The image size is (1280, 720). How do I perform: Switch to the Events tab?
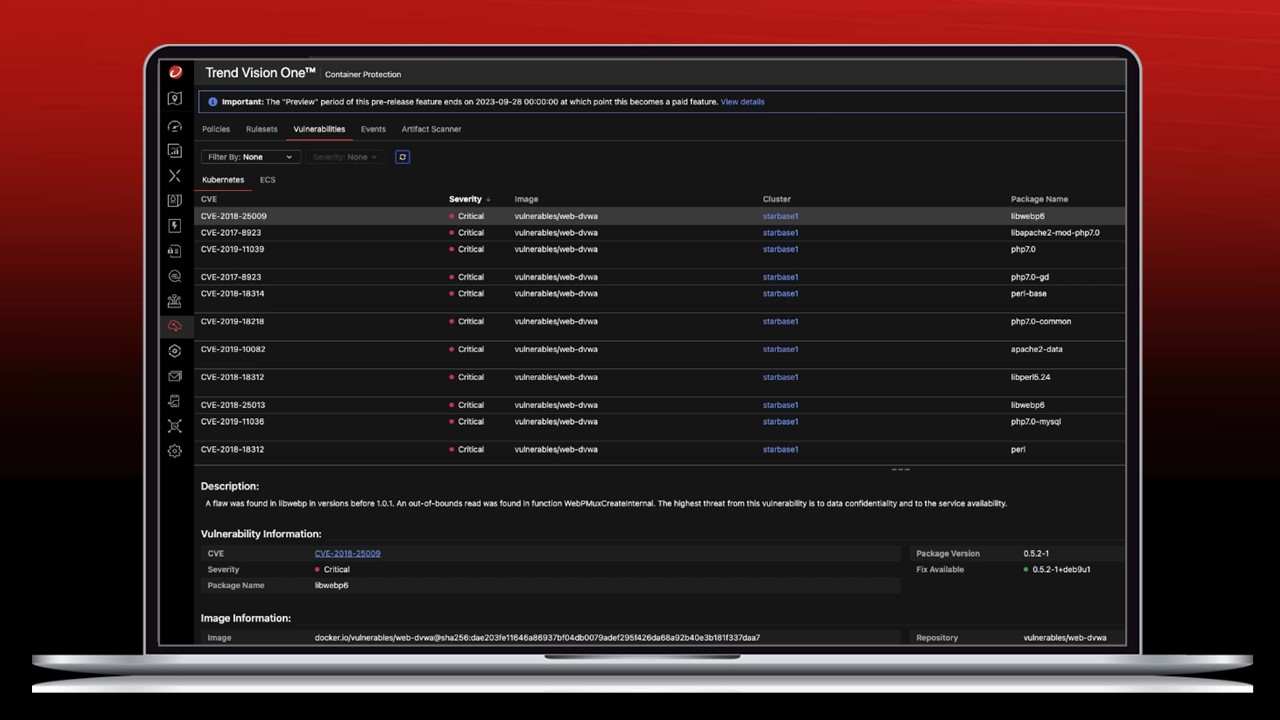click(373, 129)
